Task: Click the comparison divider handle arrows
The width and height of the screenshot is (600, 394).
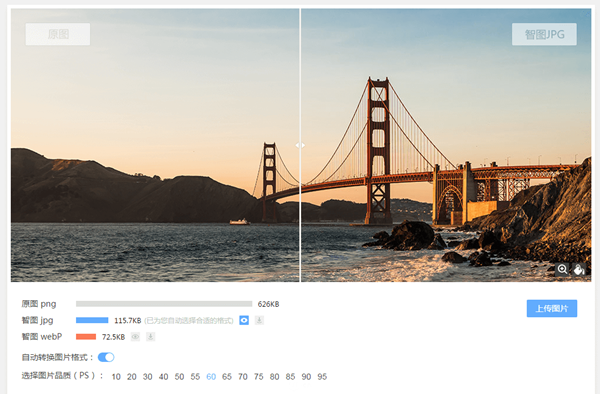Action: pos(300,145)
